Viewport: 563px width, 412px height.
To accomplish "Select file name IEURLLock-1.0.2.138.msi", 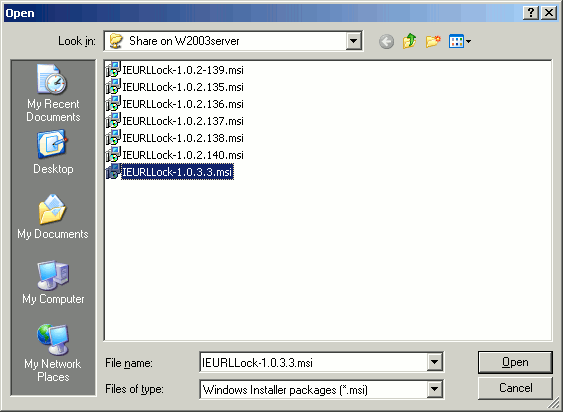I will pos(183,138).
